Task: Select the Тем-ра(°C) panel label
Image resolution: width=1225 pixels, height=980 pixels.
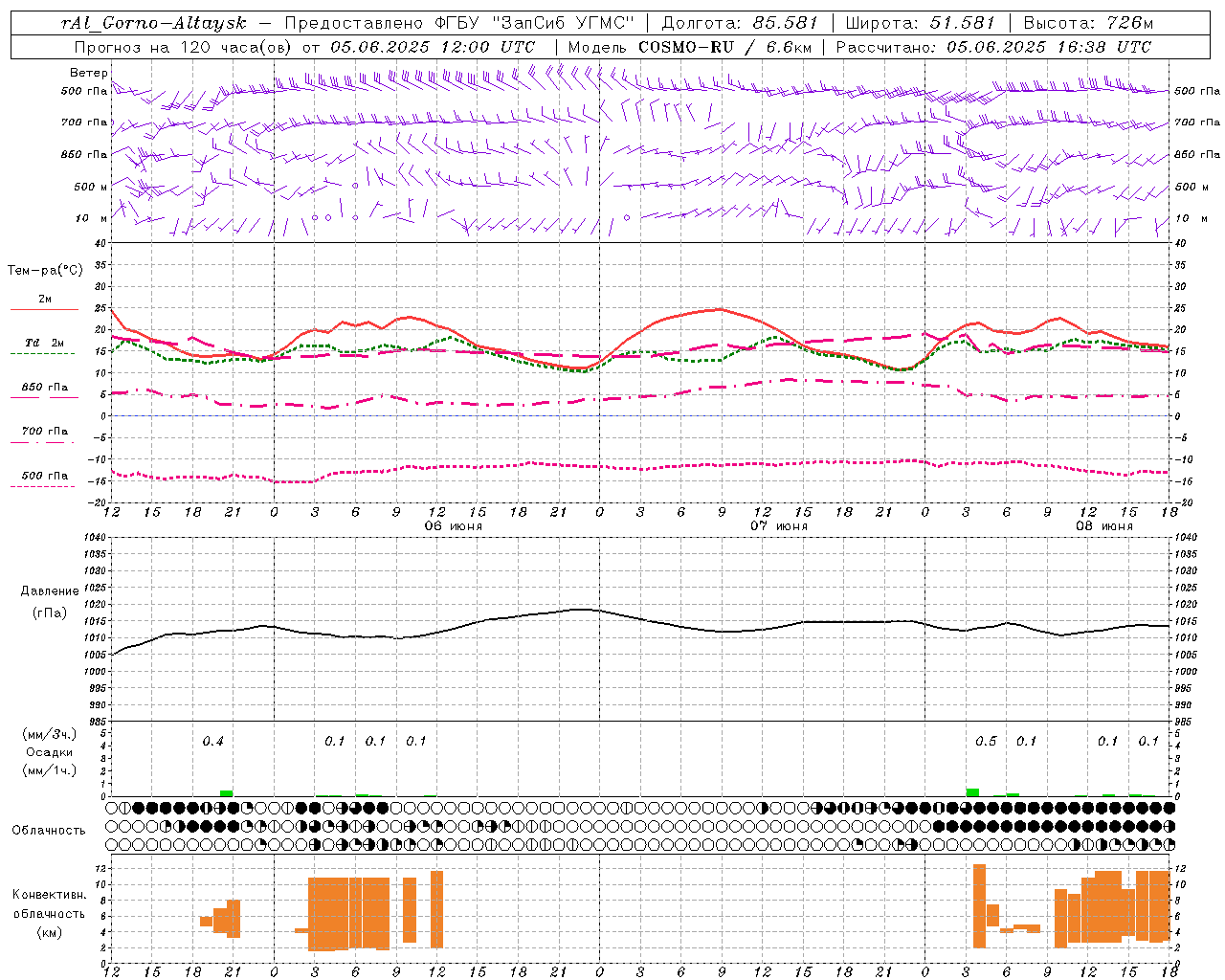Action: [45, 271]
